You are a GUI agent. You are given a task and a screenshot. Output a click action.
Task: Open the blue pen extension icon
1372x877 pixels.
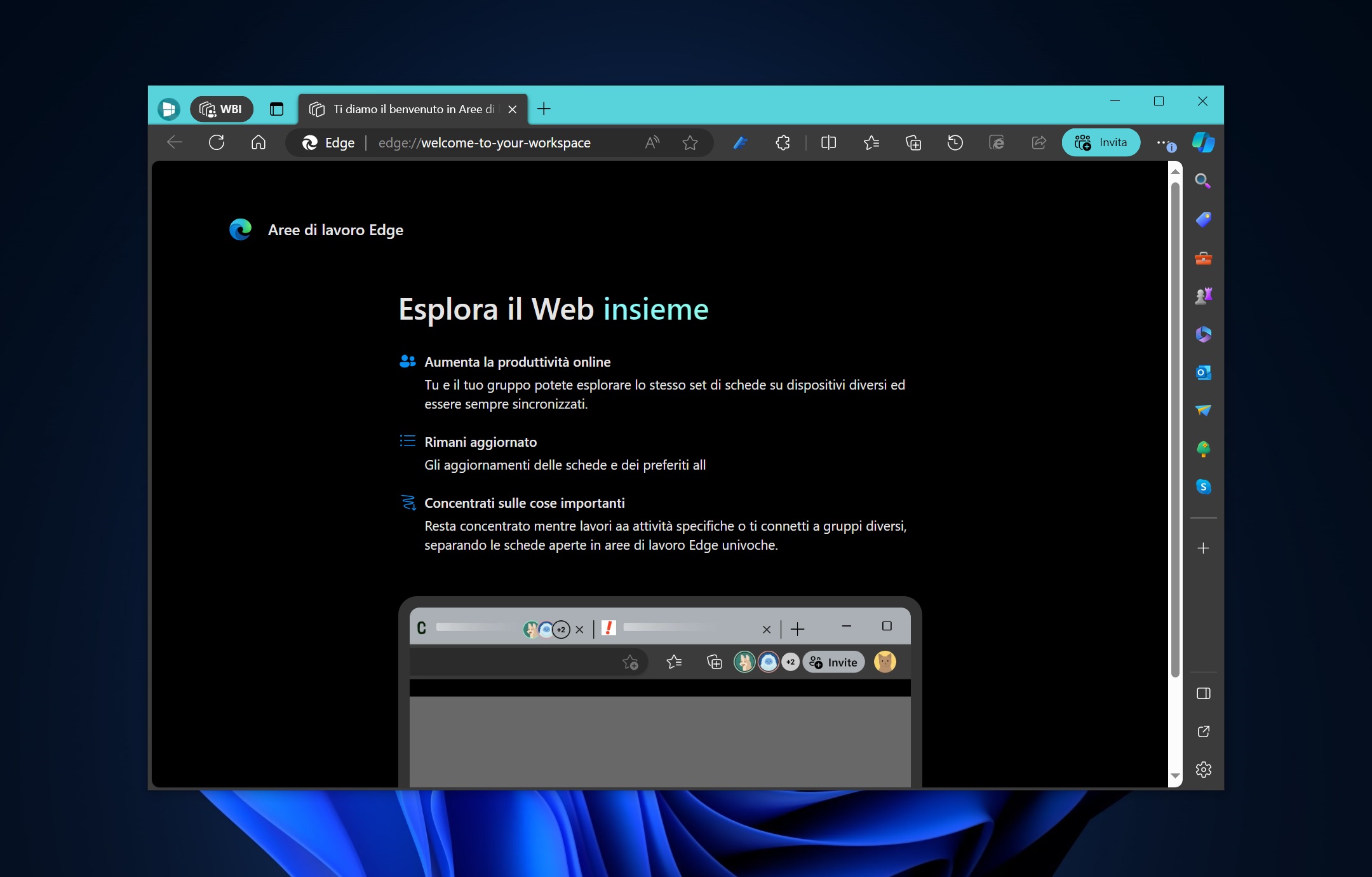pyautogui.click(x=741, y=143)
